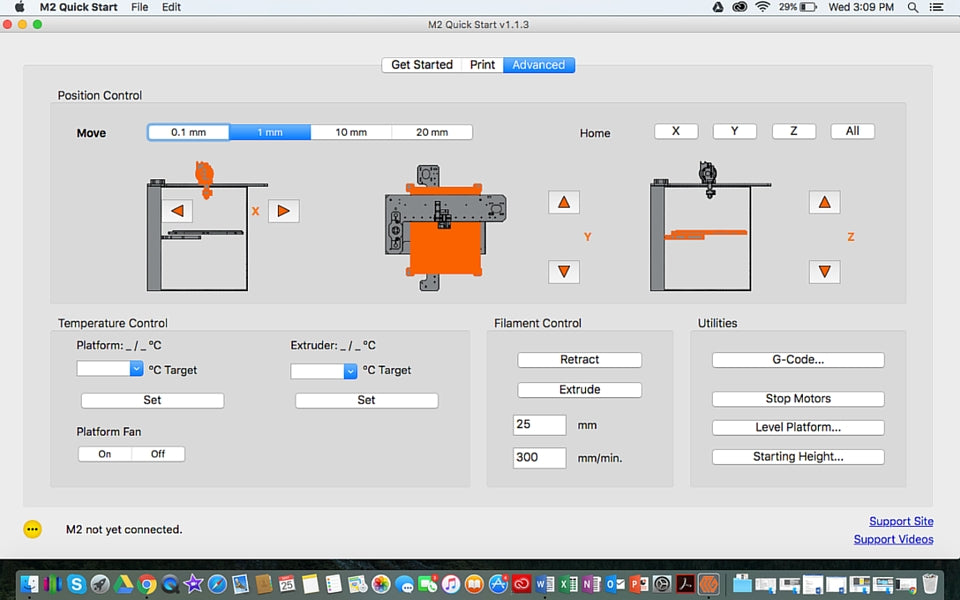Screen dimensions: 960x600
Task: Turn Platform Fan On
Action: (x=105, y=454)
